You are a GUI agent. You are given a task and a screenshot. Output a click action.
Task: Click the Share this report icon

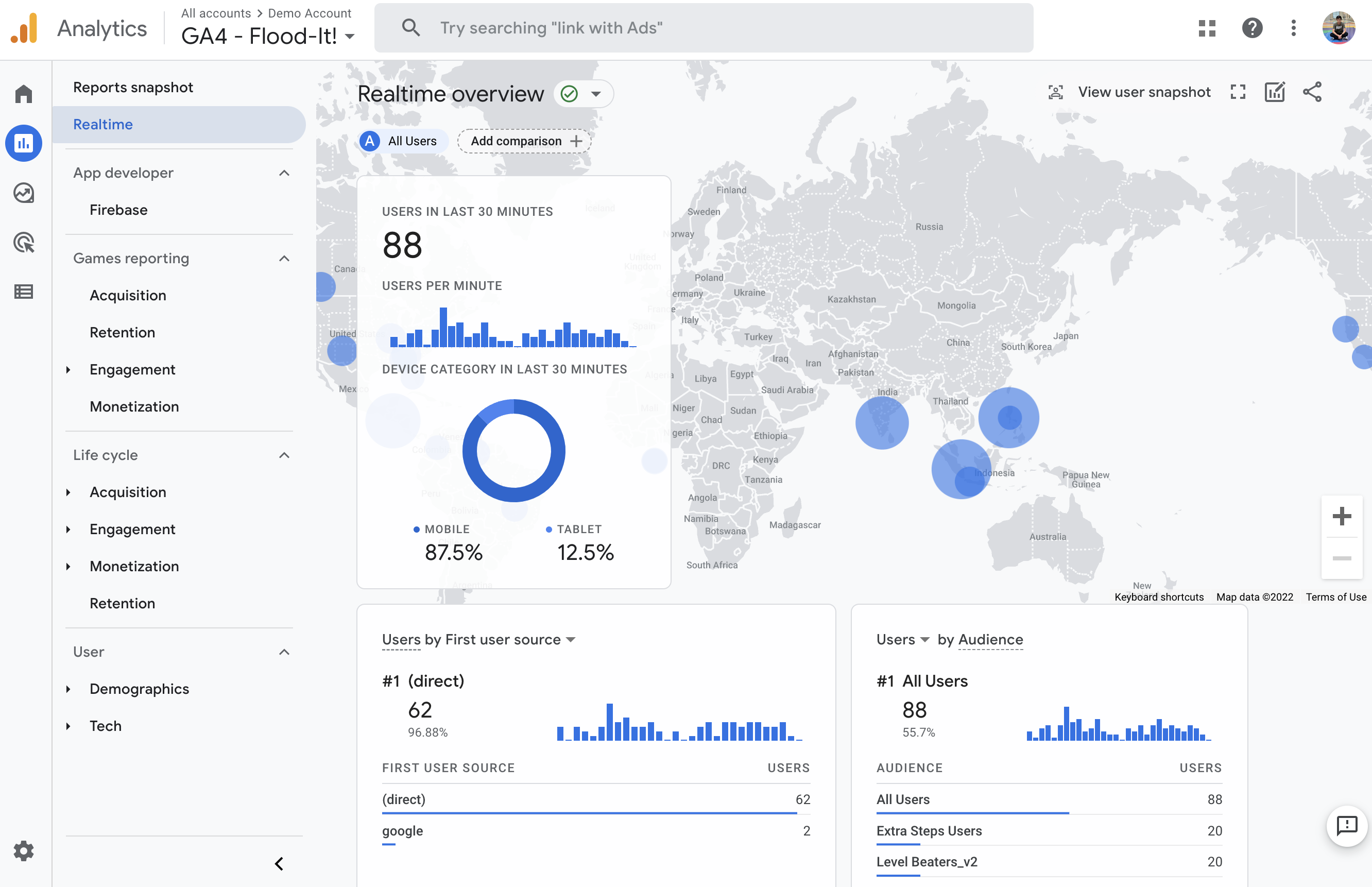tap(1312, 92)
